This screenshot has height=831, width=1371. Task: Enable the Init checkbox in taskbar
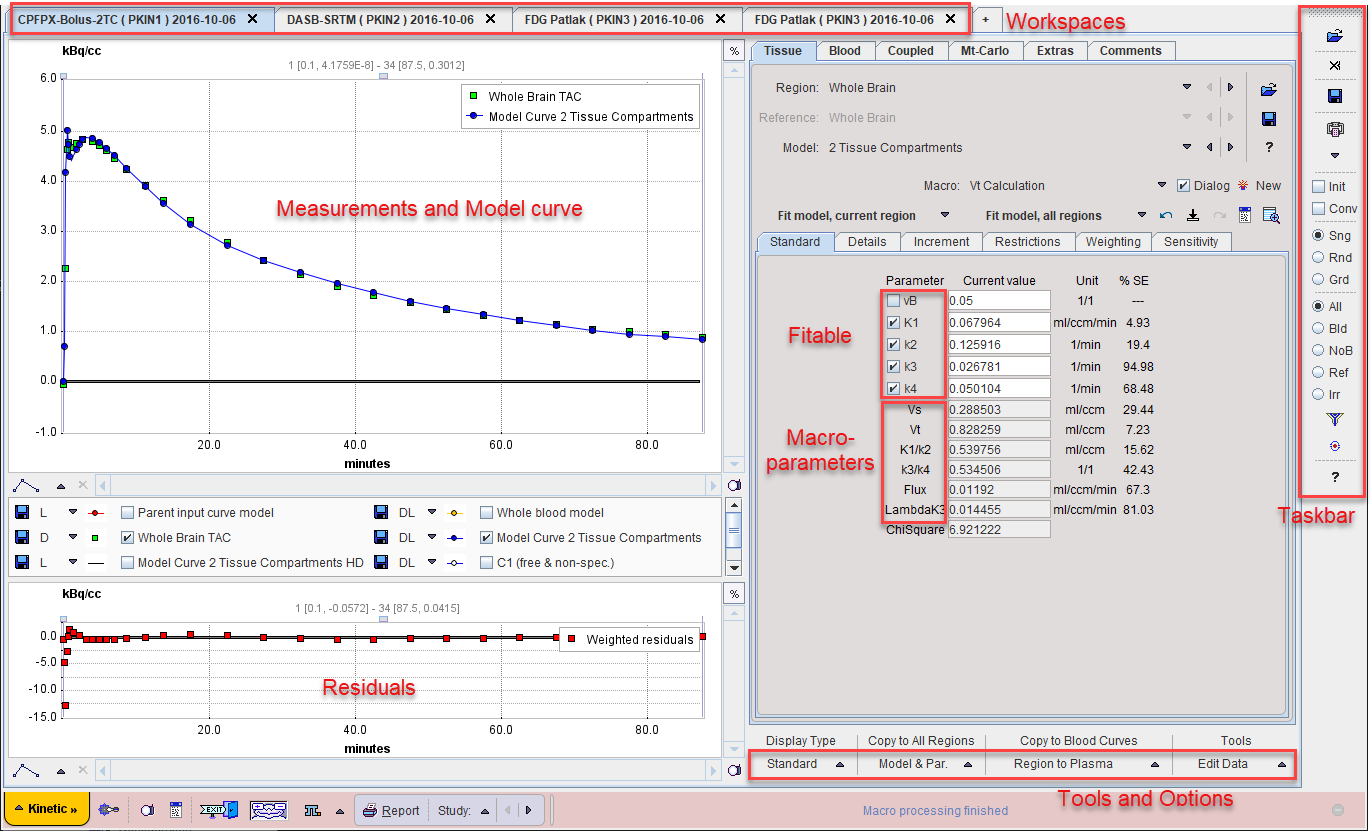point(1319,187)
